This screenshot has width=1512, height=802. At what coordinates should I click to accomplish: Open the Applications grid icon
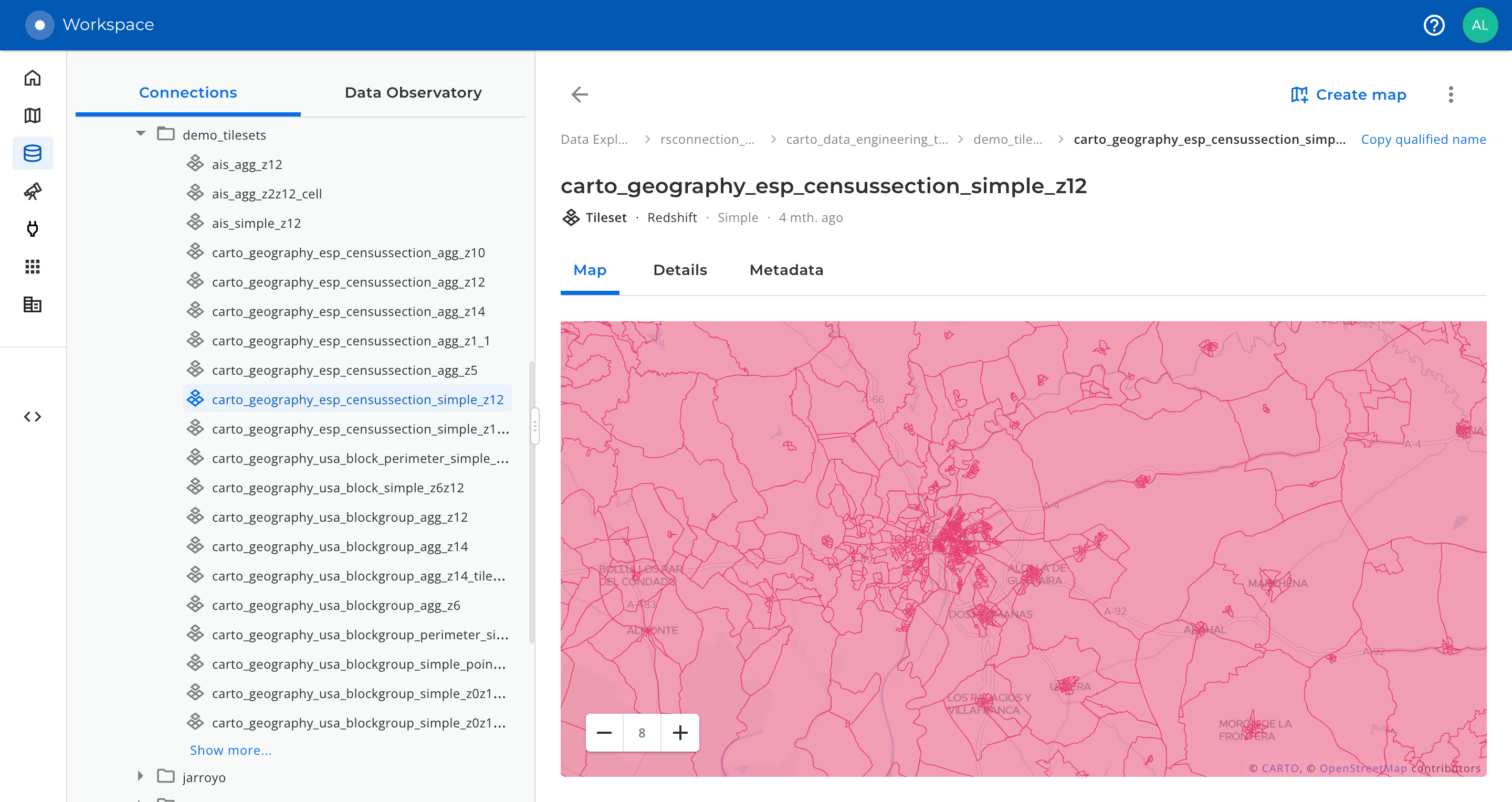(32, 267)
